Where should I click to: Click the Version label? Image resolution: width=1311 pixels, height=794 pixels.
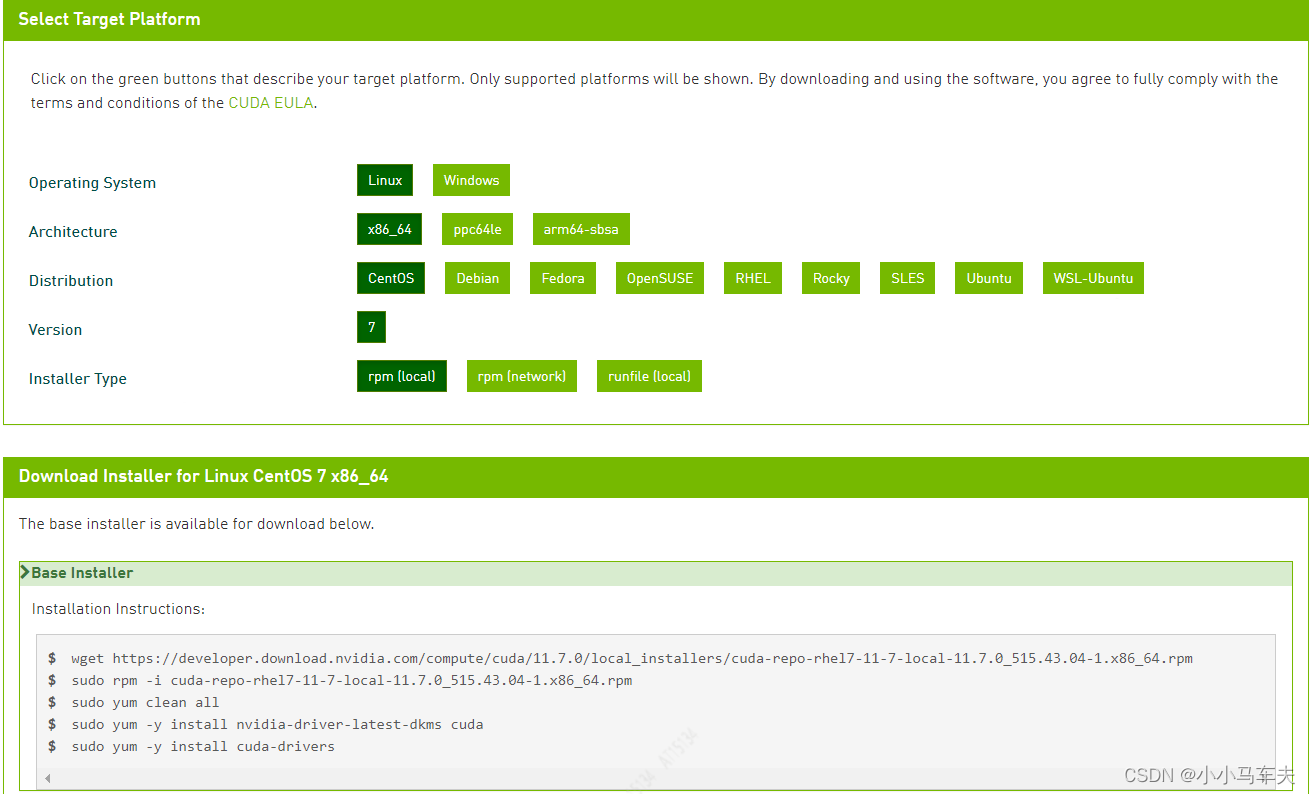point(55,330)
